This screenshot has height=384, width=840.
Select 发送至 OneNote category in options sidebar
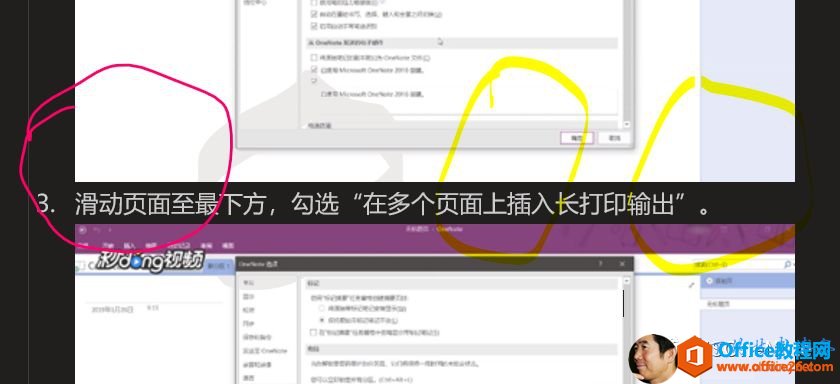[265, 351]
